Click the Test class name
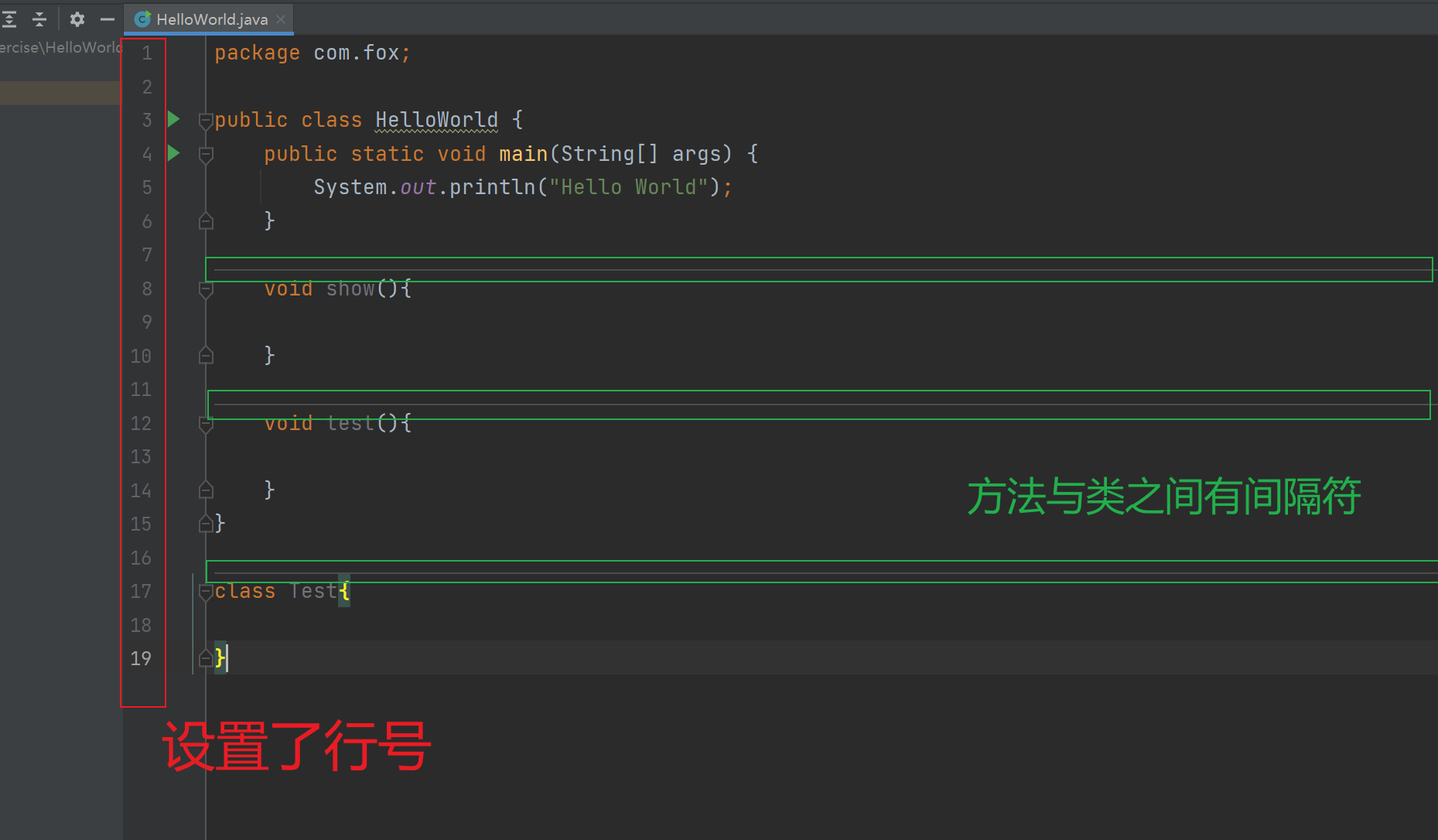Screen dimensions: 1438x840 [x=313, y=591]
